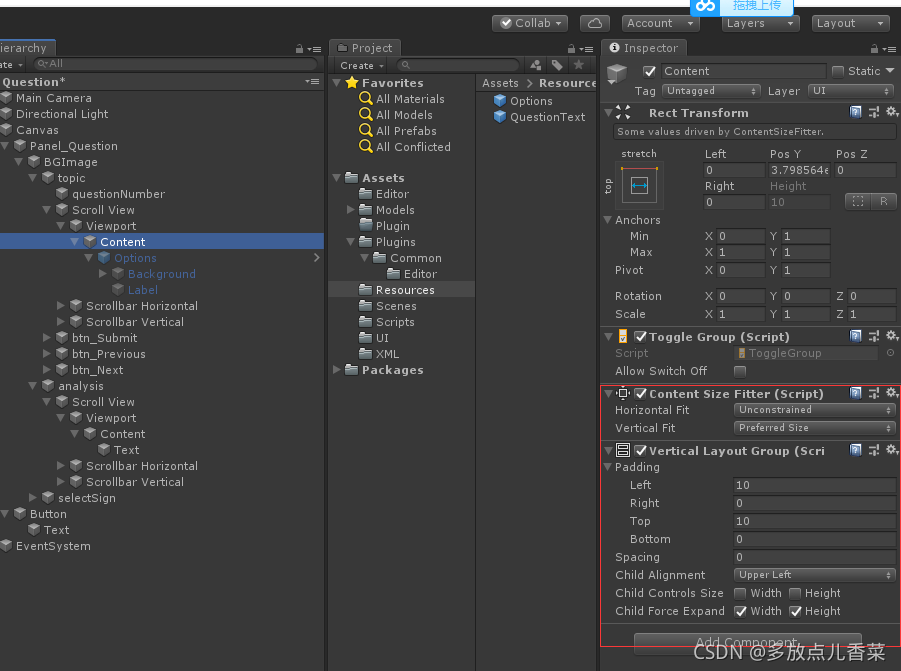Uncheck Child Force Expand Width
Viewport: 901px width, 671px height.
(x=740, y=611)
